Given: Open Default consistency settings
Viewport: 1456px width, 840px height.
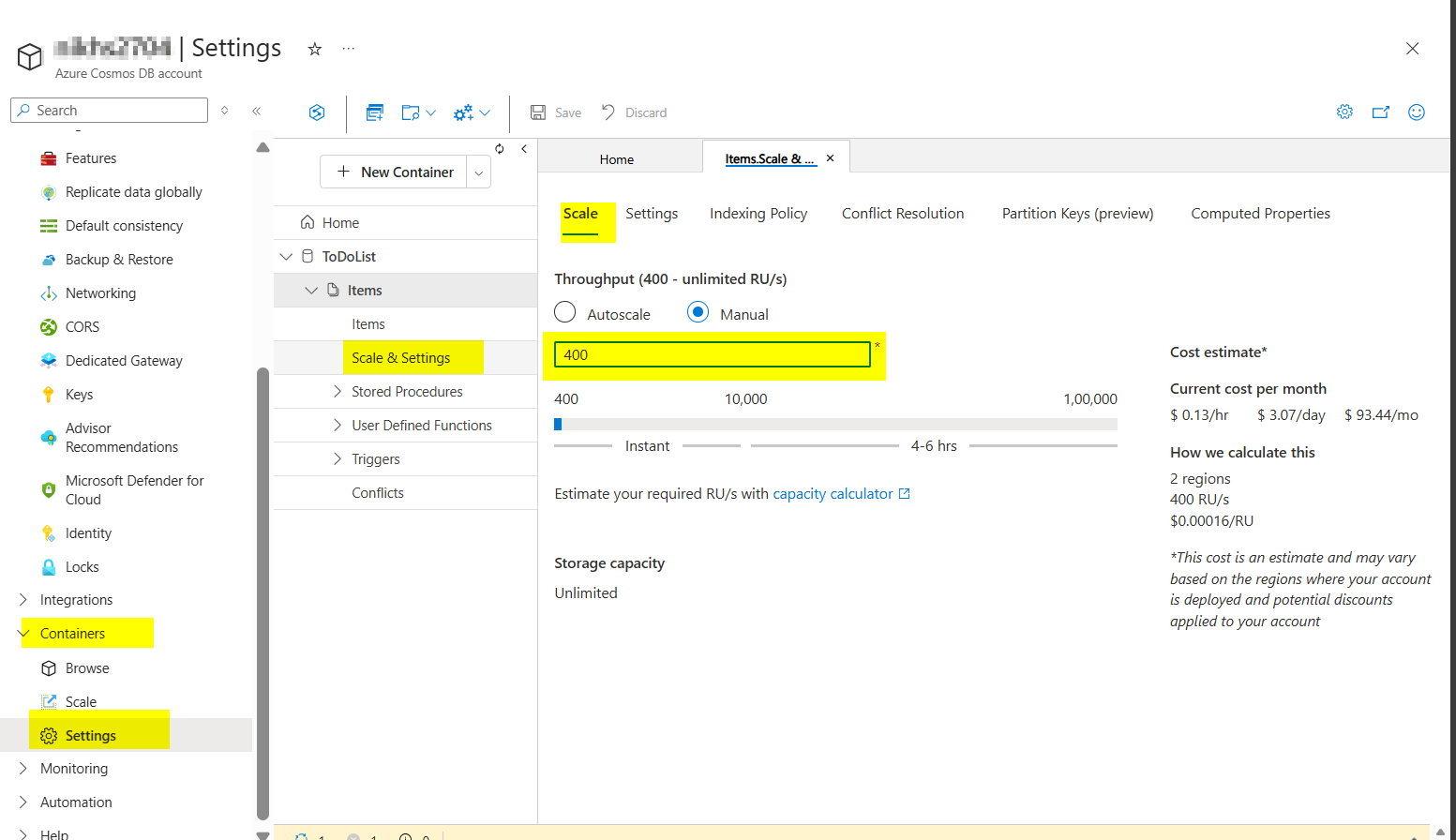Looking at the screenshot, I should (124, 226).
